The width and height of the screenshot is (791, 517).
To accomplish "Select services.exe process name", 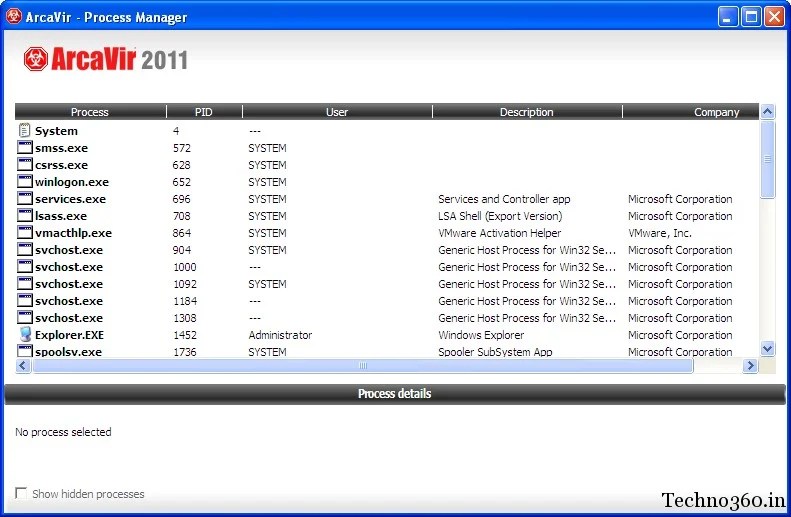I will coord(71,199).
